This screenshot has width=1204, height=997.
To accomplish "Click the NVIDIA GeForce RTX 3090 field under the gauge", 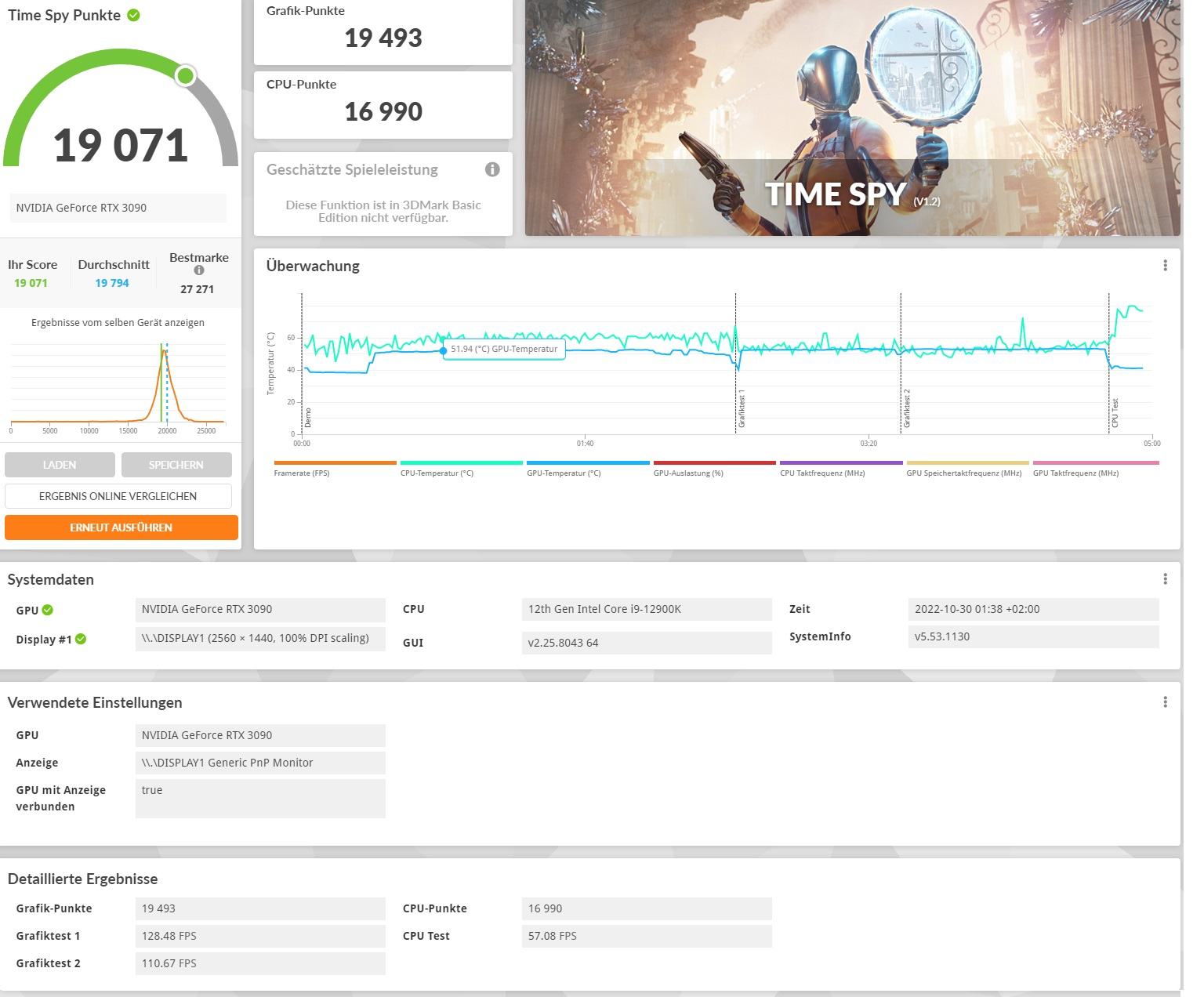I will [x=118, y=208].
